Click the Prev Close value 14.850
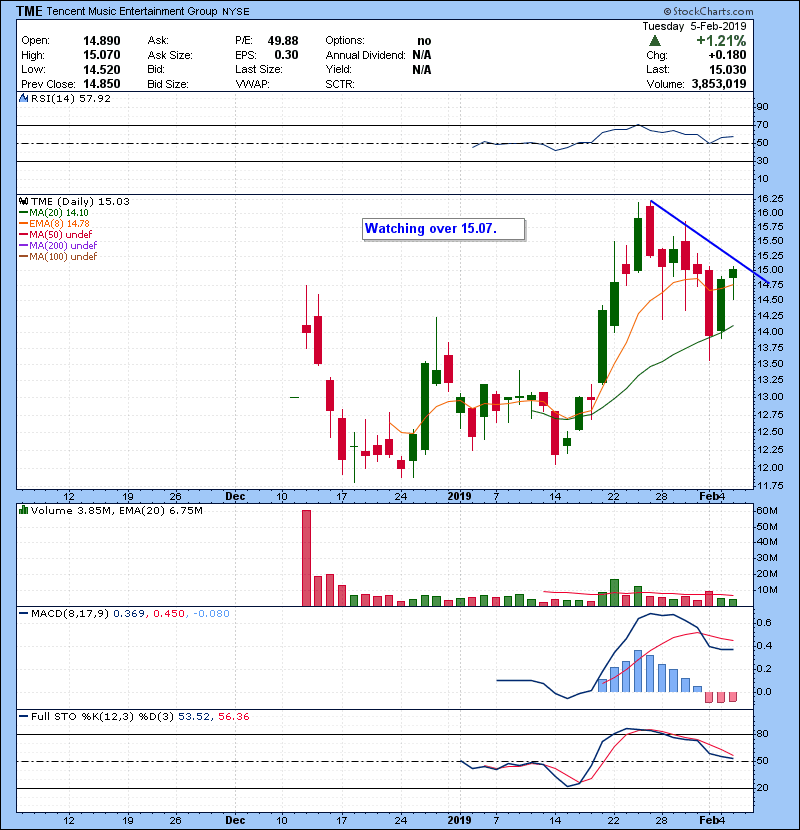 [102, 84]
